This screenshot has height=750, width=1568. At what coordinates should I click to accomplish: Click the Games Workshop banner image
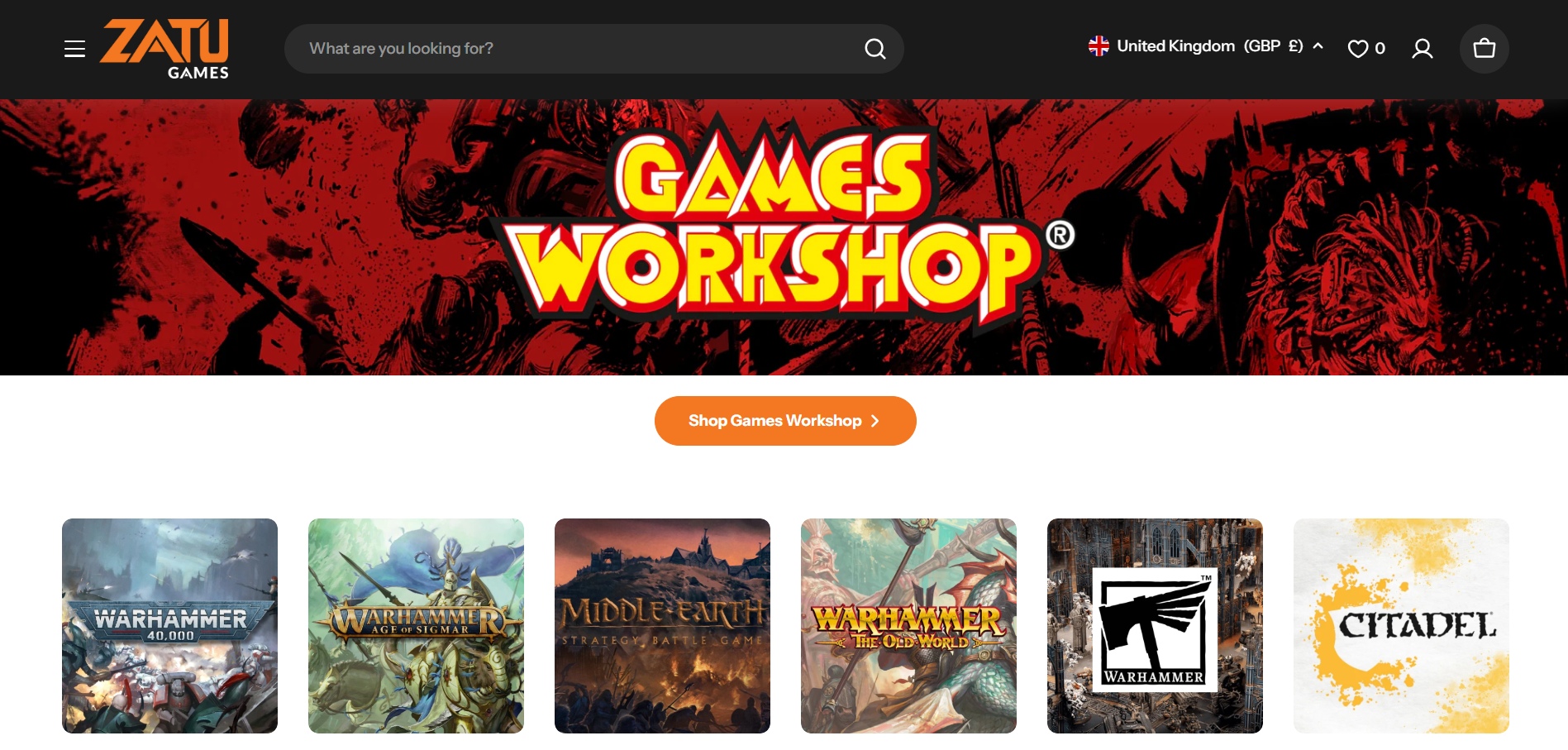point(784,237)
